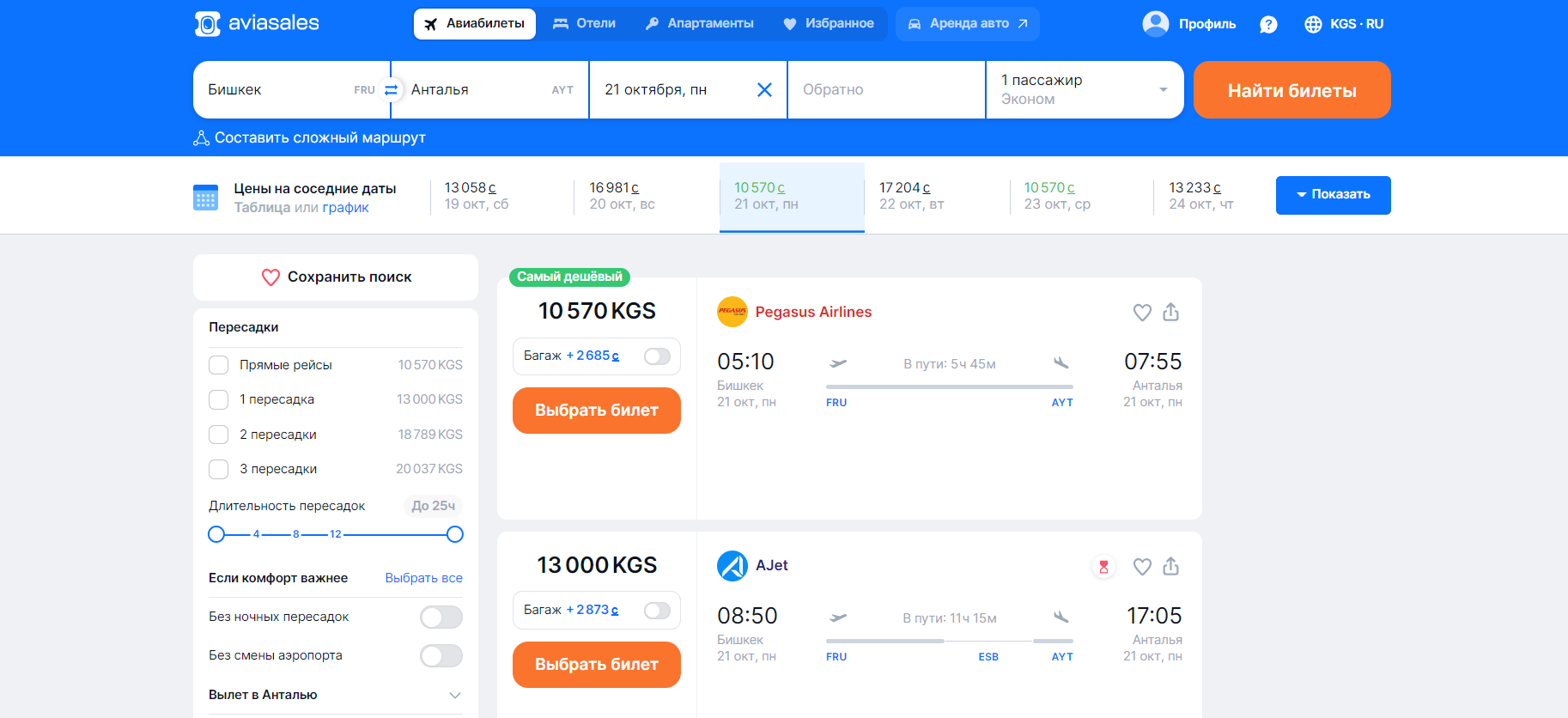Check the 2 пересадки filter
This screenshot has height=718, width=1568.
(x=219, y=435)
